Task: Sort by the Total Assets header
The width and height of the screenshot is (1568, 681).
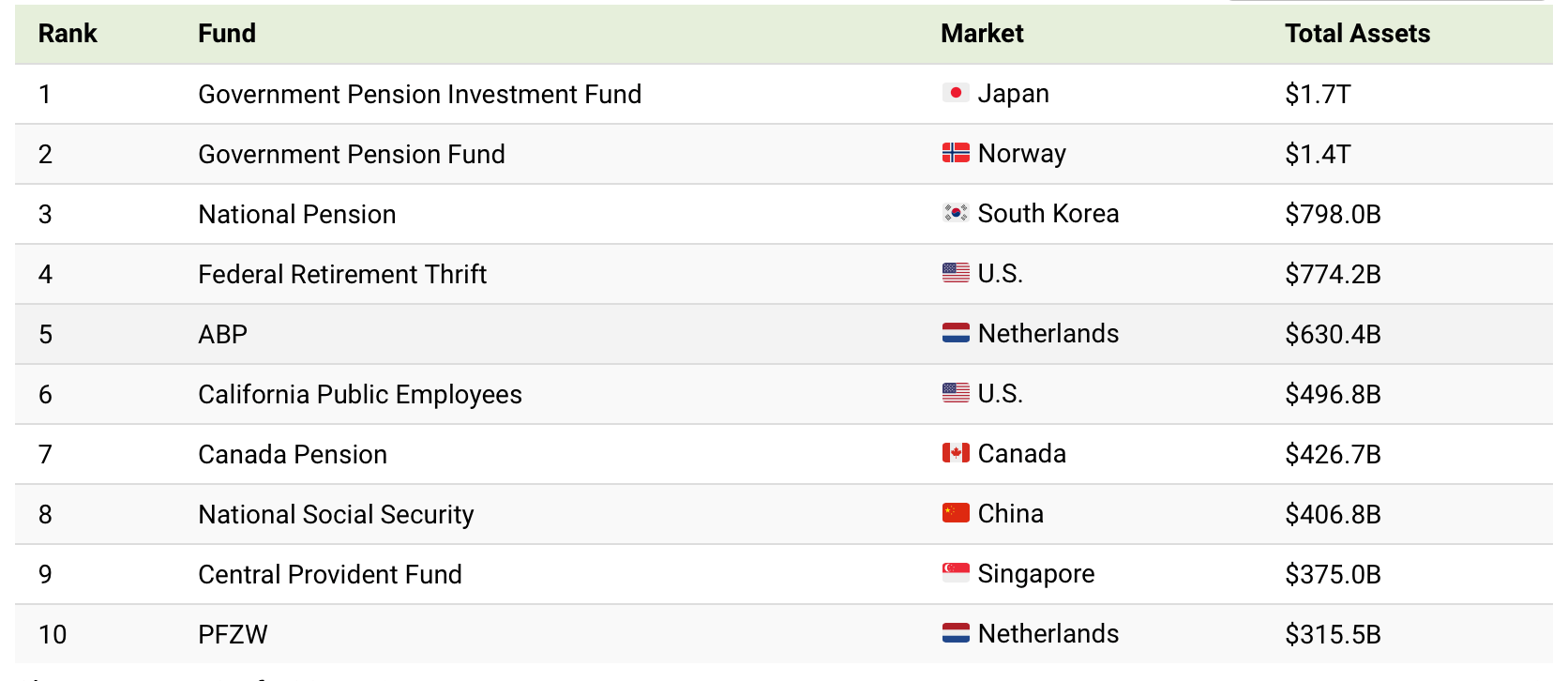Action: click(1357, 34)
